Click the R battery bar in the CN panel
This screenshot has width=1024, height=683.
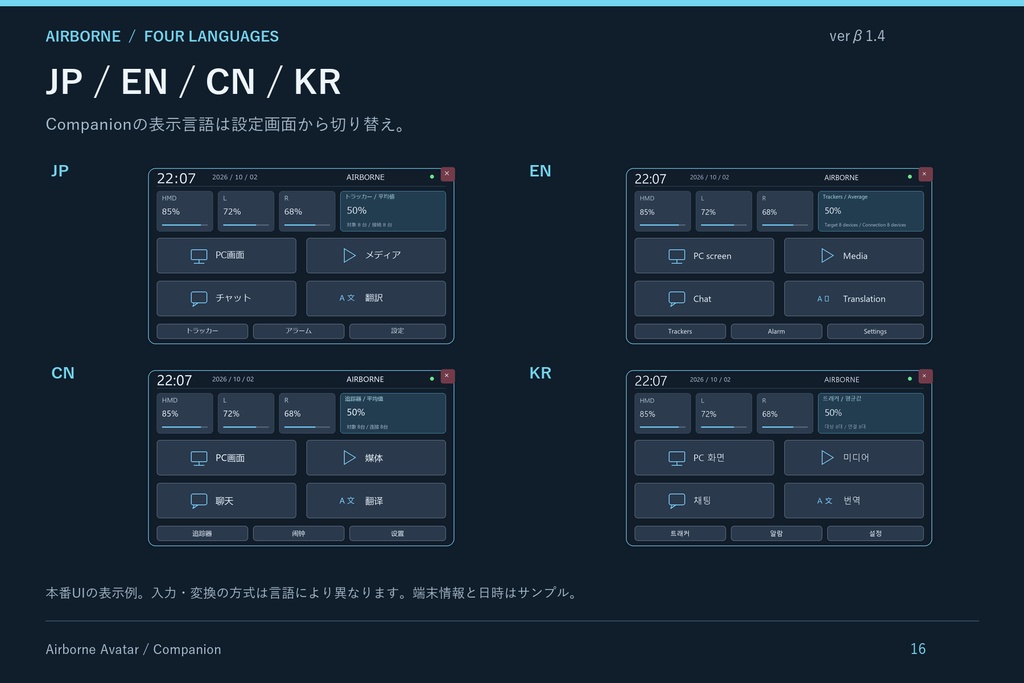(307, 427)
